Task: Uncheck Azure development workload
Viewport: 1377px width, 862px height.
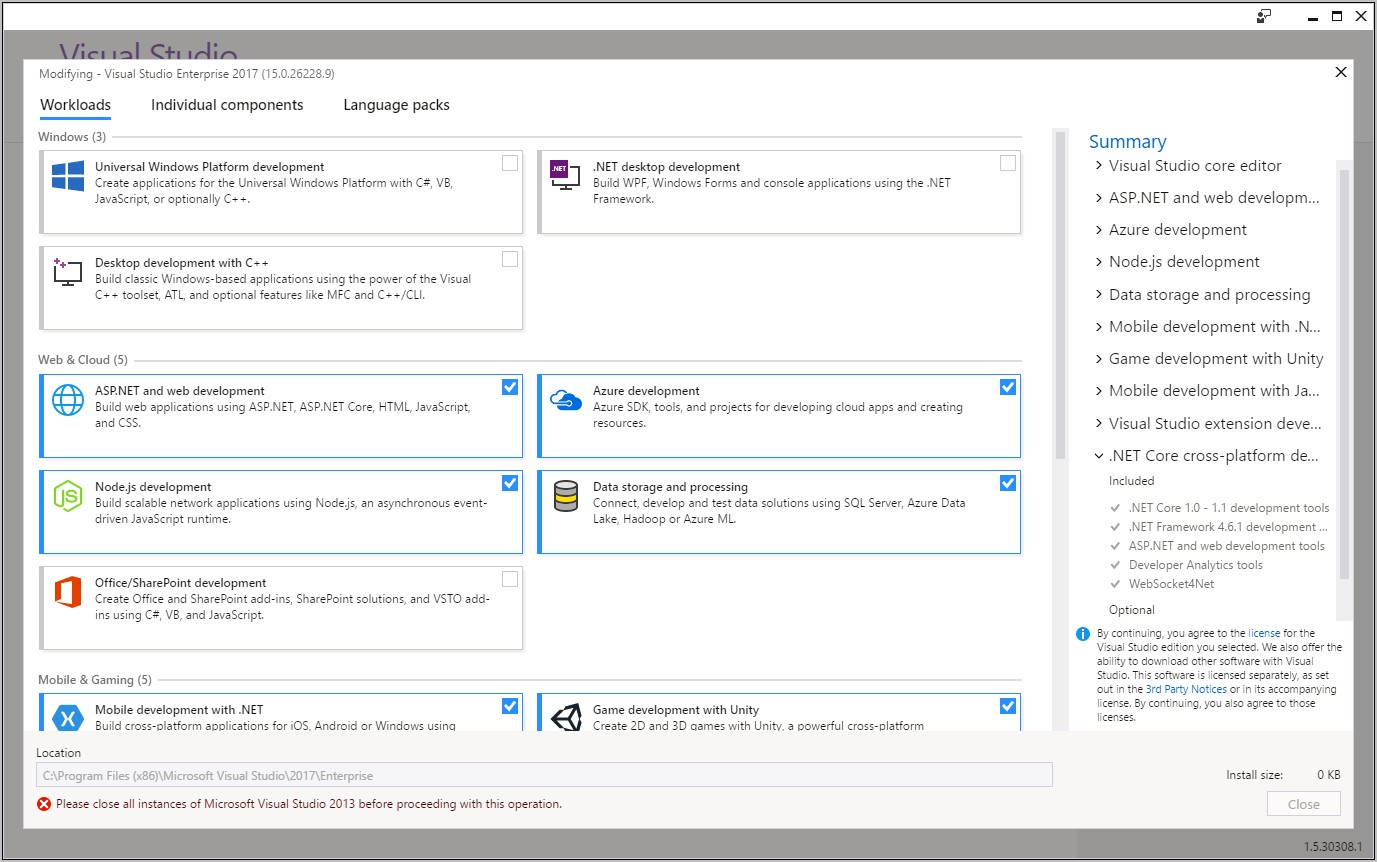Action: pos(1008,387)
